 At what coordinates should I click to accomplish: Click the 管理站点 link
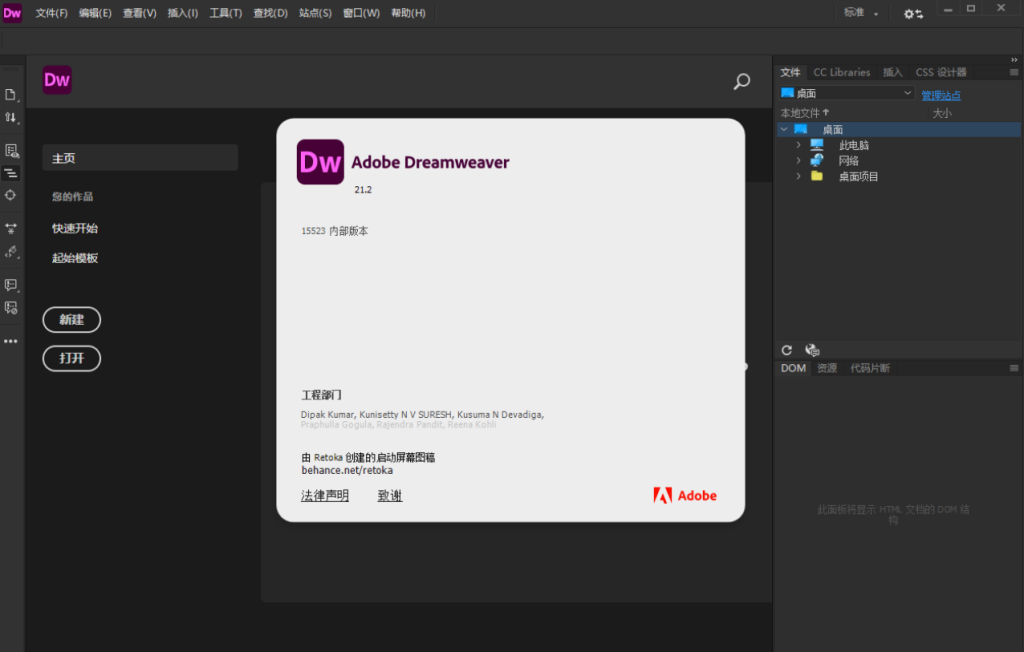coord(940,95)
